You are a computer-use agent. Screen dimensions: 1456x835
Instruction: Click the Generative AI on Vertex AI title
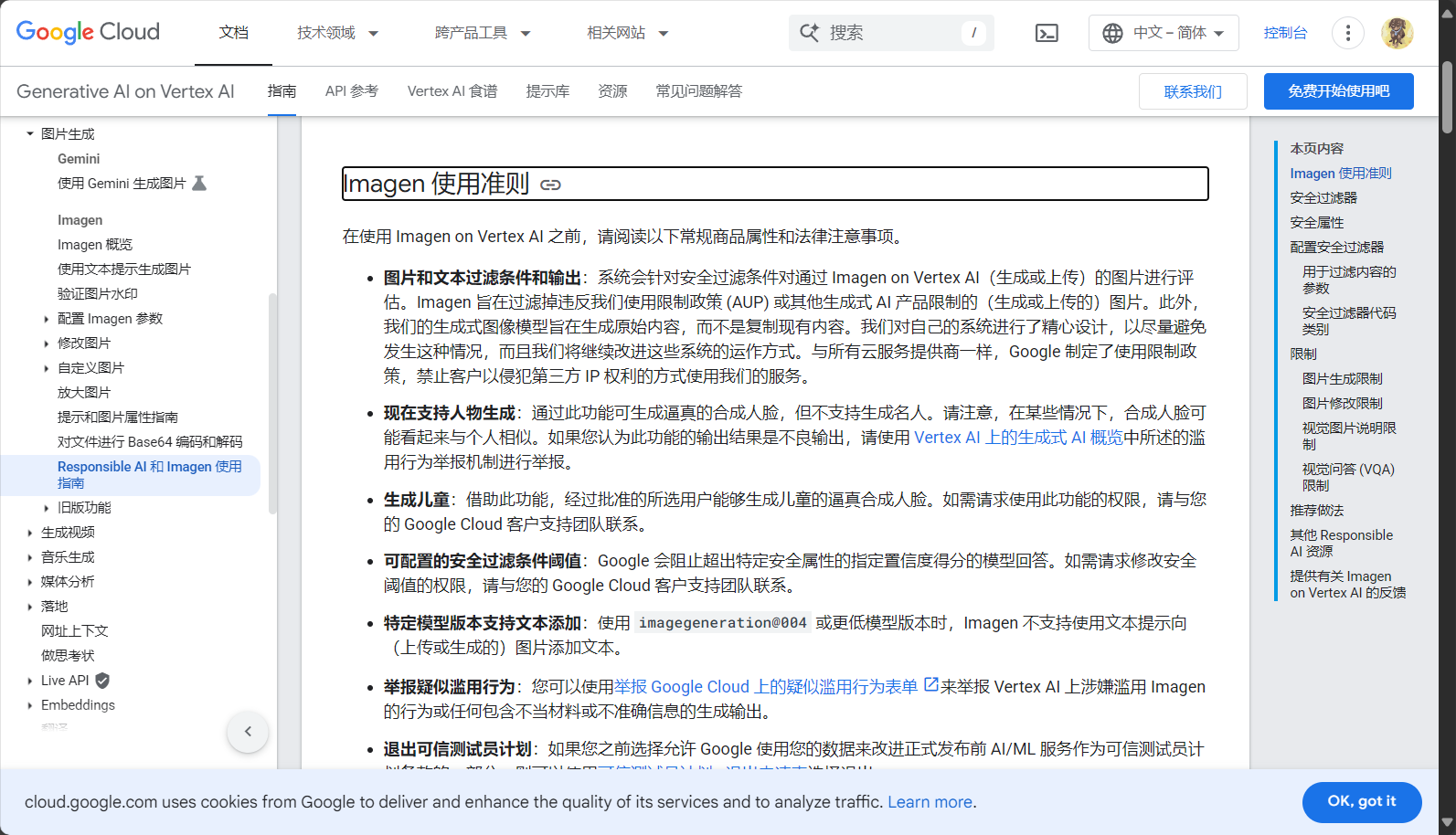click(125, 91)
